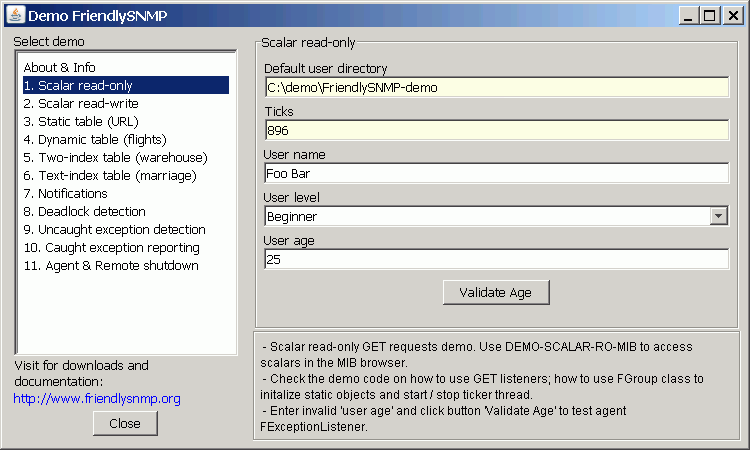This screenshot has height=450, width=750.
Task: Open '10. Caught exception reporting'
Action: [x=126, y=247]
